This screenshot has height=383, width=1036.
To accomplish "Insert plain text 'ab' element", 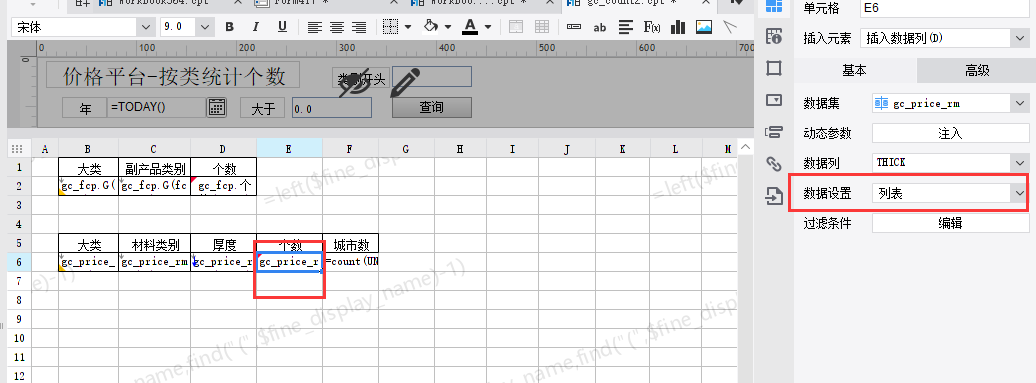I will pyautogui.click(x=599, y=27).
